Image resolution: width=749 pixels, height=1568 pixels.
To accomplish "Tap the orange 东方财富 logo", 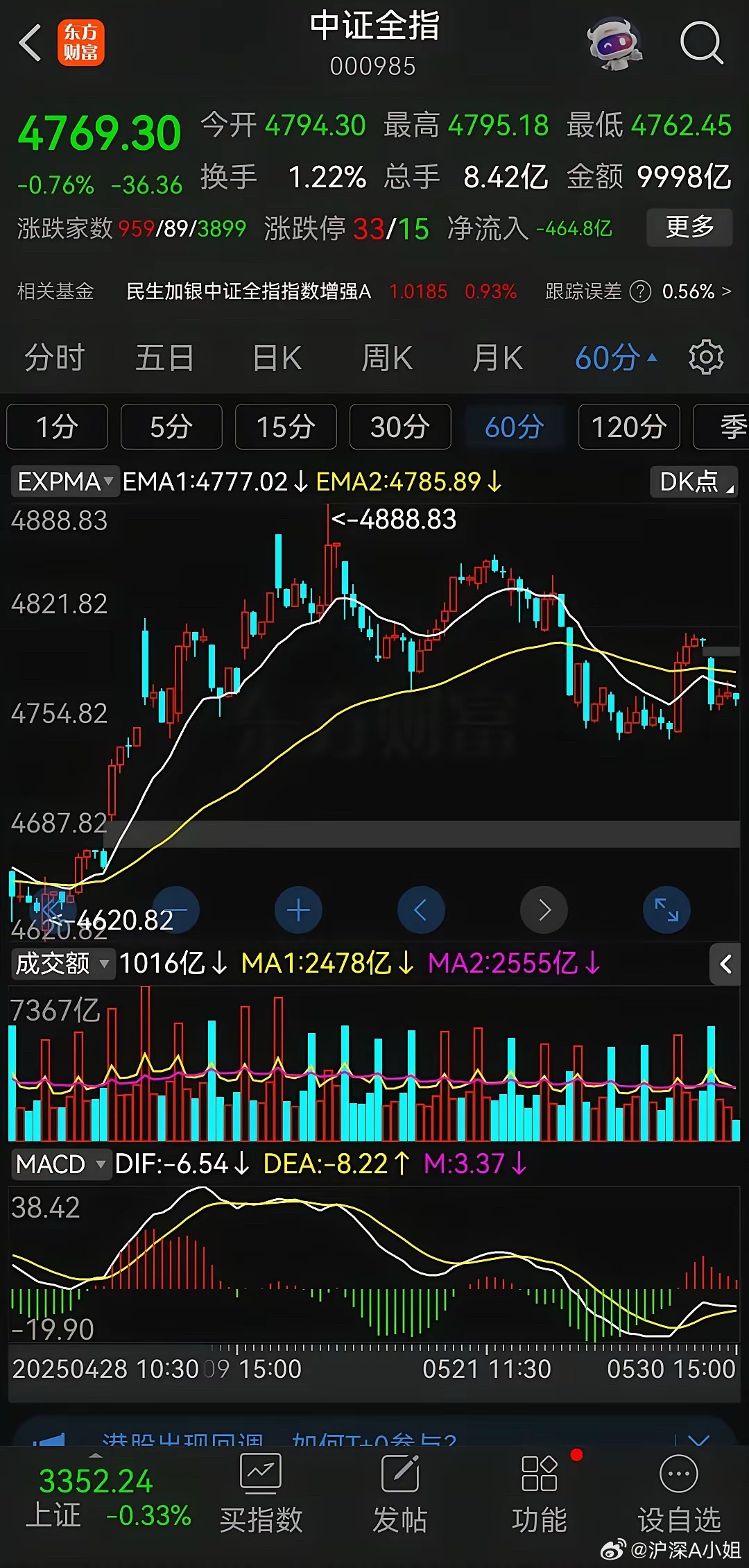I will [x=81, y=43].
